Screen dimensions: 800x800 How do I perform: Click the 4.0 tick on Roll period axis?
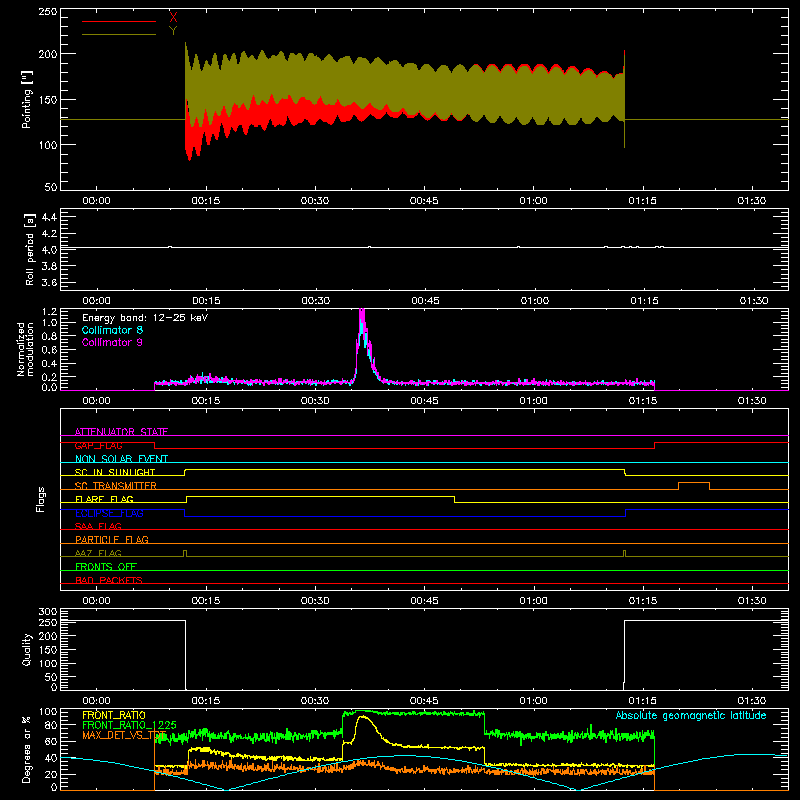tap(49, 250)
